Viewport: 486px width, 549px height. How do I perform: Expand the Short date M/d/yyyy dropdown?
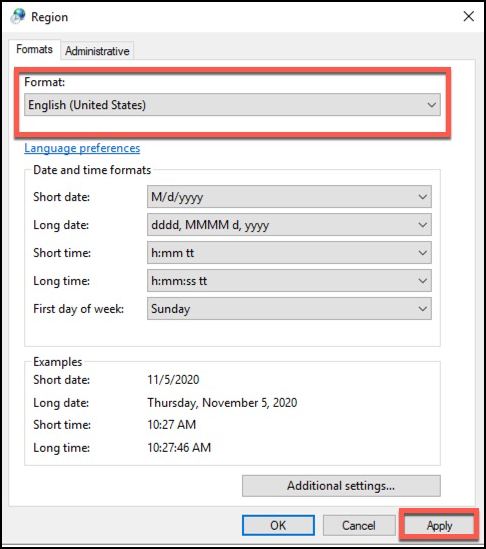tap(289, 197)
